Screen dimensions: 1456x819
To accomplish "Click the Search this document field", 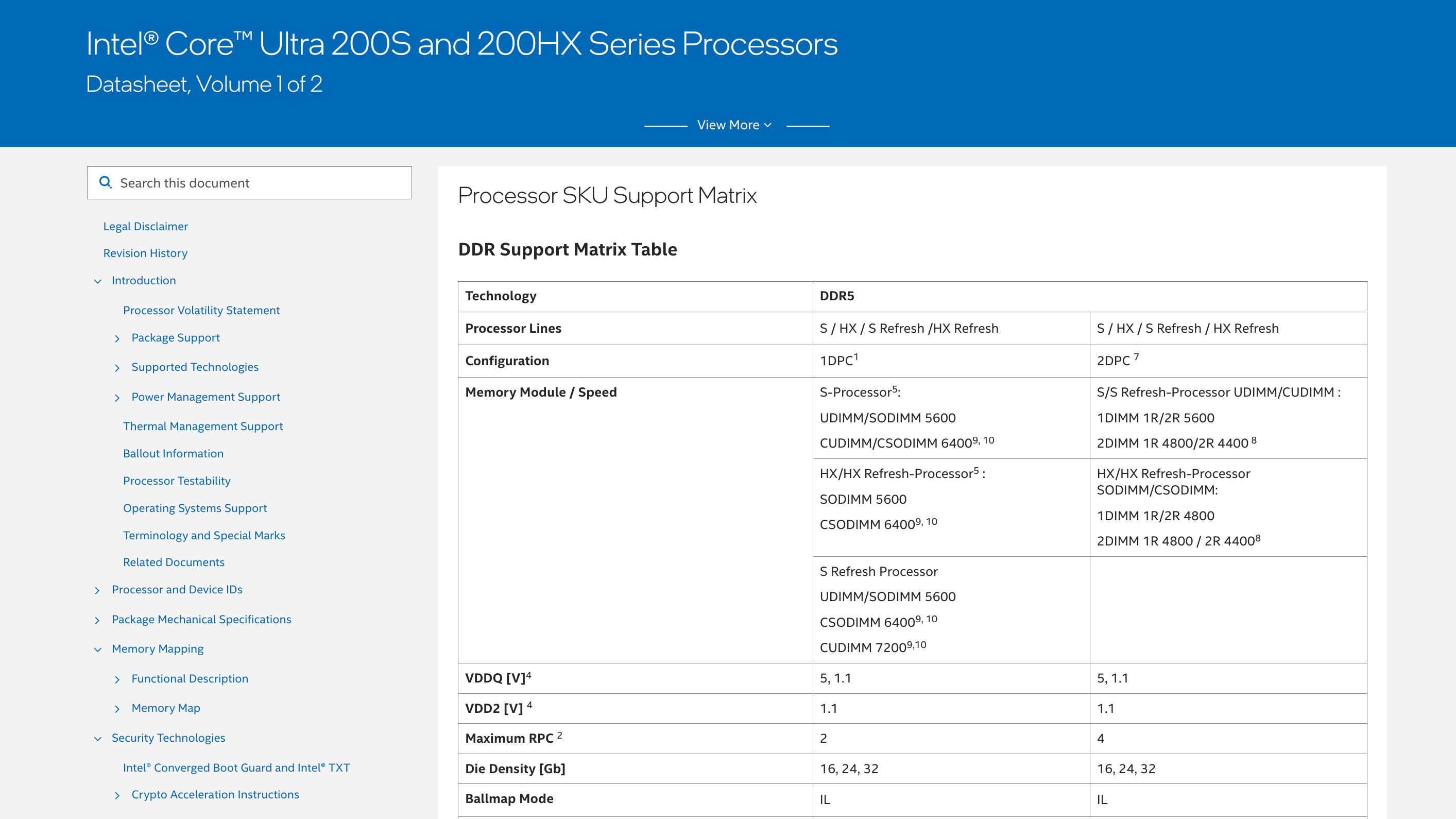I will point(260,183).
